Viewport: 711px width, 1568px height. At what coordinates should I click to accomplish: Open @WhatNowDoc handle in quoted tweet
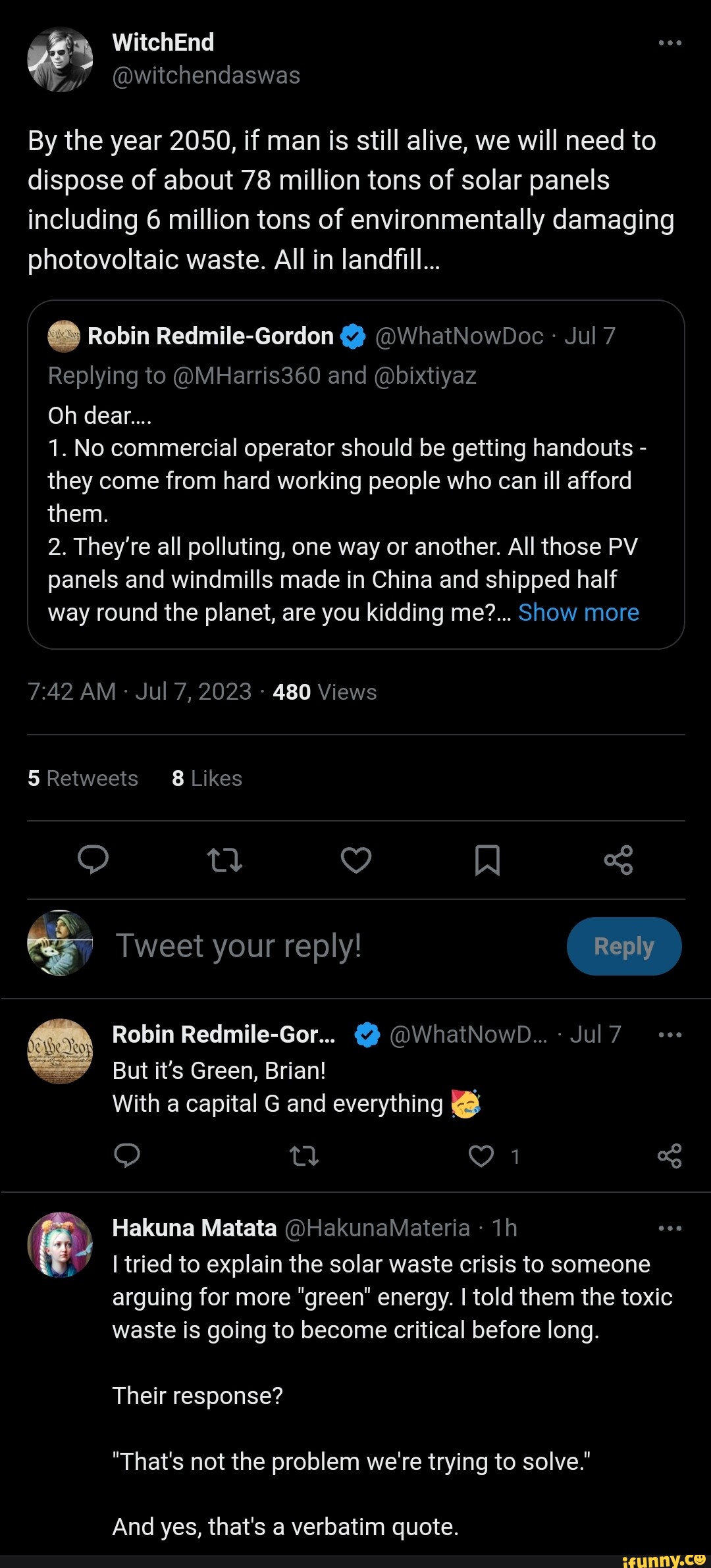pos(459,336)
